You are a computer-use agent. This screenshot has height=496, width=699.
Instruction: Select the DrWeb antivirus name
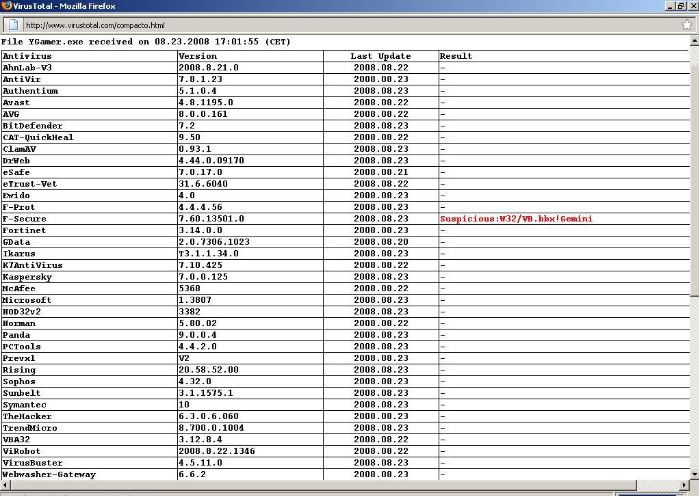[16, 160]
